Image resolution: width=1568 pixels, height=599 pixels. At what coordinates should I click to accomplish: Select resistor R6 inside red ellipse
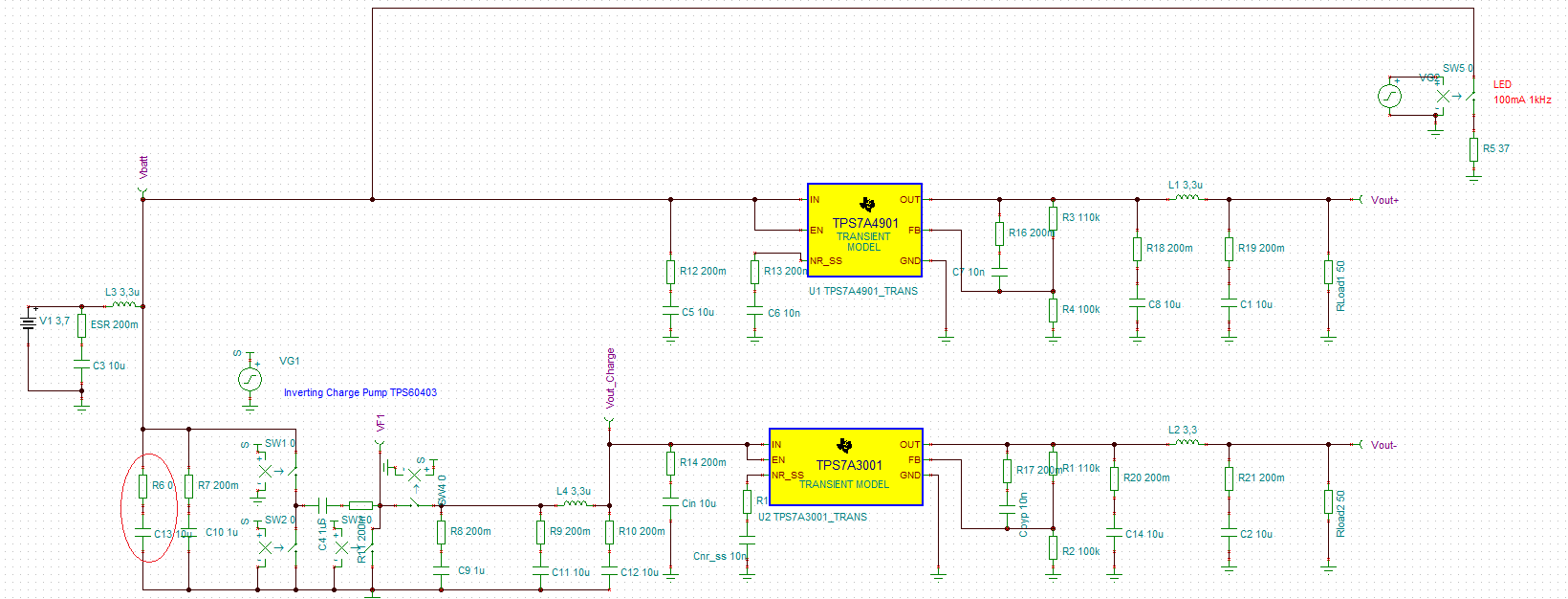point(143,486)
